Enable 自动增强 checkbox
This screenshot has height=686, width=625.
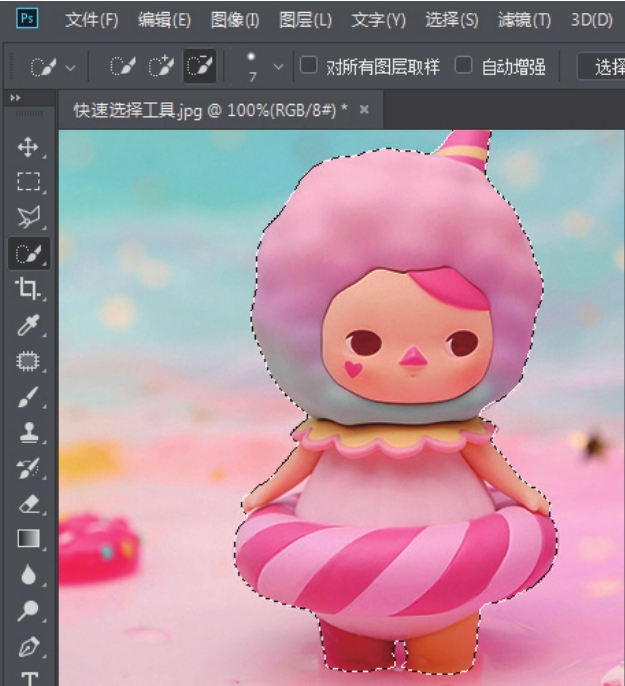click(x=463, y=66)
